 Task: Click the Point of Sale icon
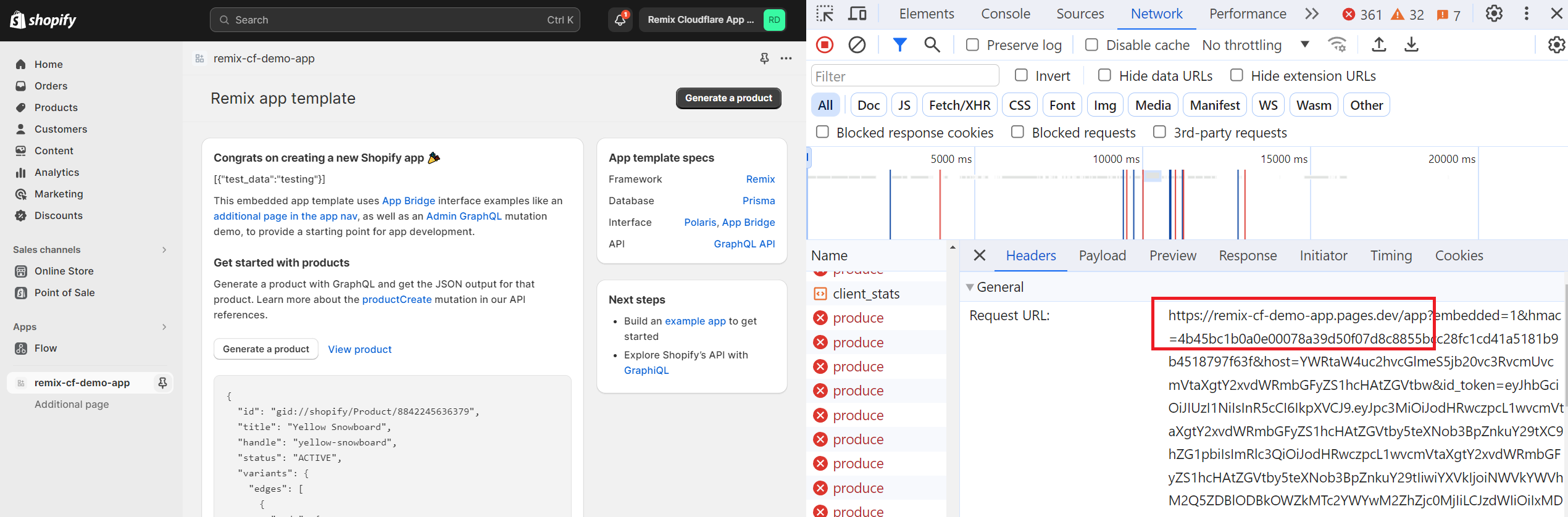tap(21, 292)
